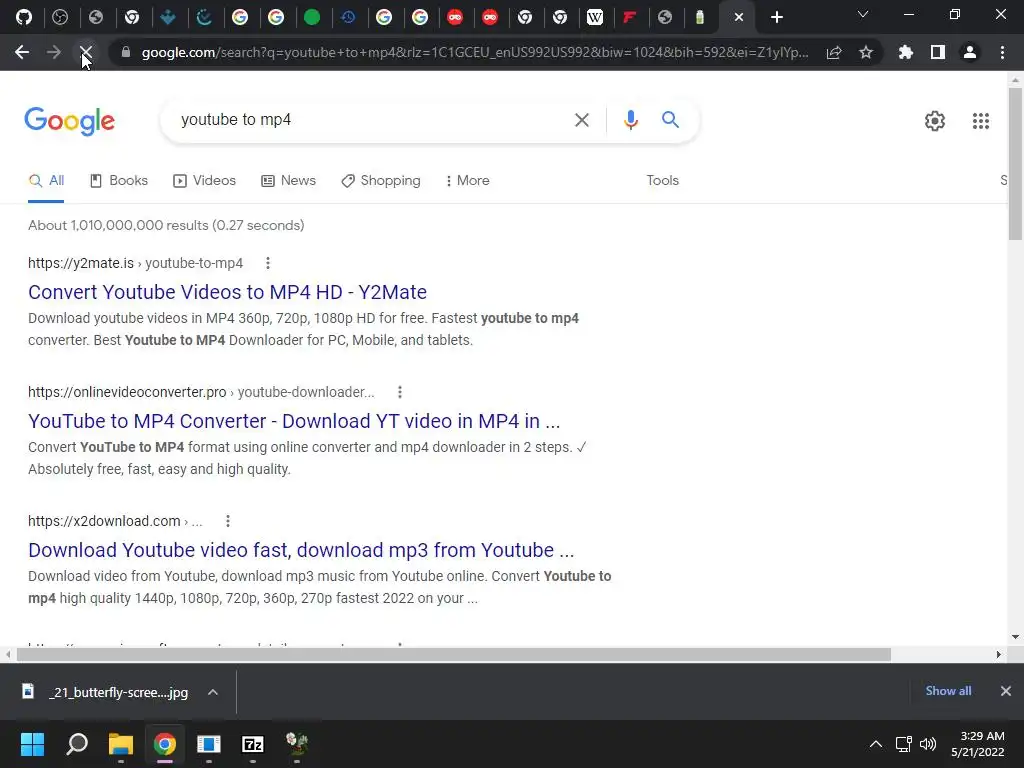Viewport: 1024px width, 768px height.
Task: Switch to the green battery icon tab
Action: (699, 17)
